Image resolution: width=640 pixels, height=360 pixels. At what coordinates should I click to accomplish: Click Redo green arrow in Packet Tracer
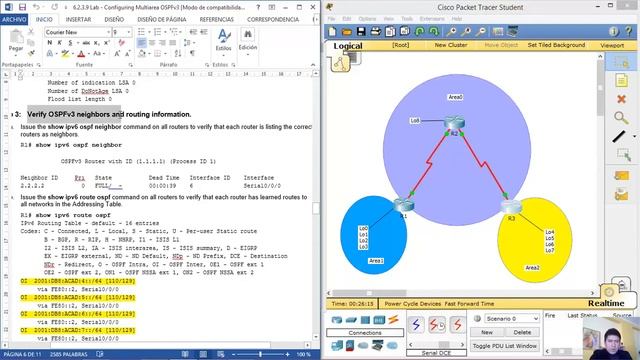click(434, 31)
